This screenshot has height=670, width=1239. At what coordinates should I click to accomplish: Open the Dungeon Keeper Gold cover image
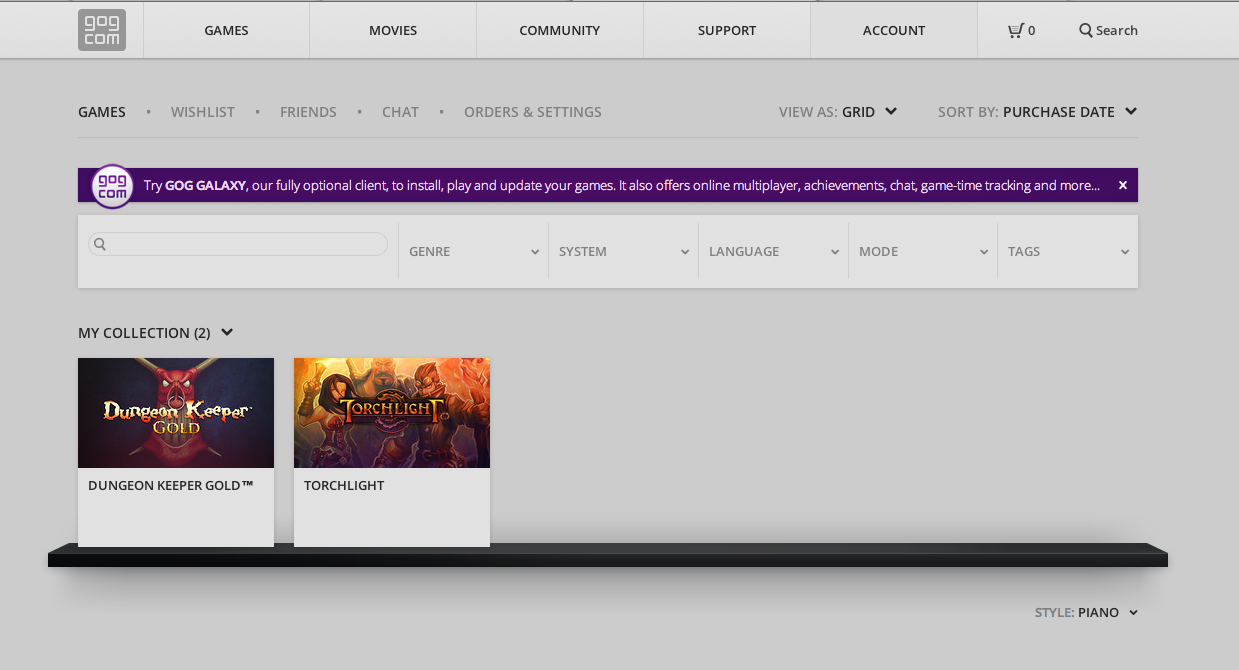[176, 413]
